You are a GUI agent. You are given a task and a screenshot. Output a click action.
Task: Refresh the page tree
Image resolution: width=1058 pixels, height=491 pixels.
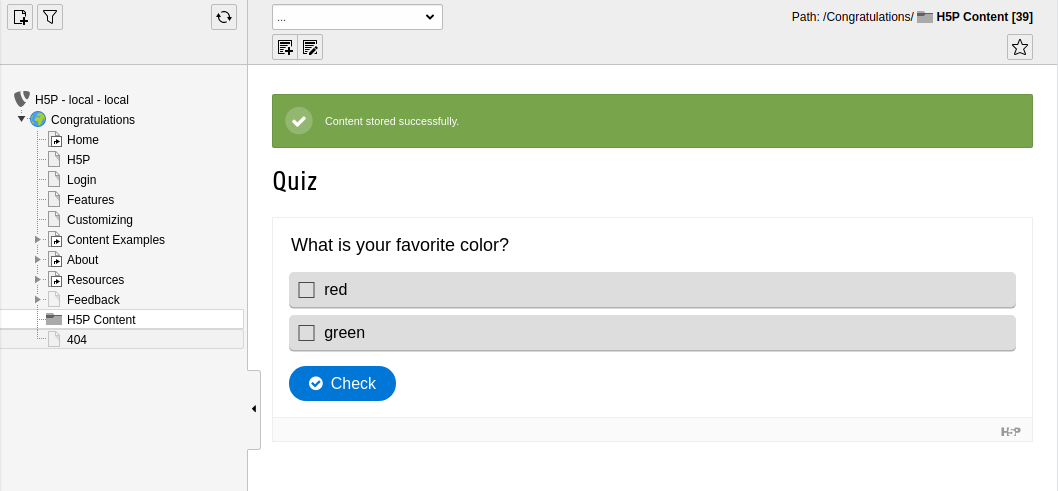224,17
